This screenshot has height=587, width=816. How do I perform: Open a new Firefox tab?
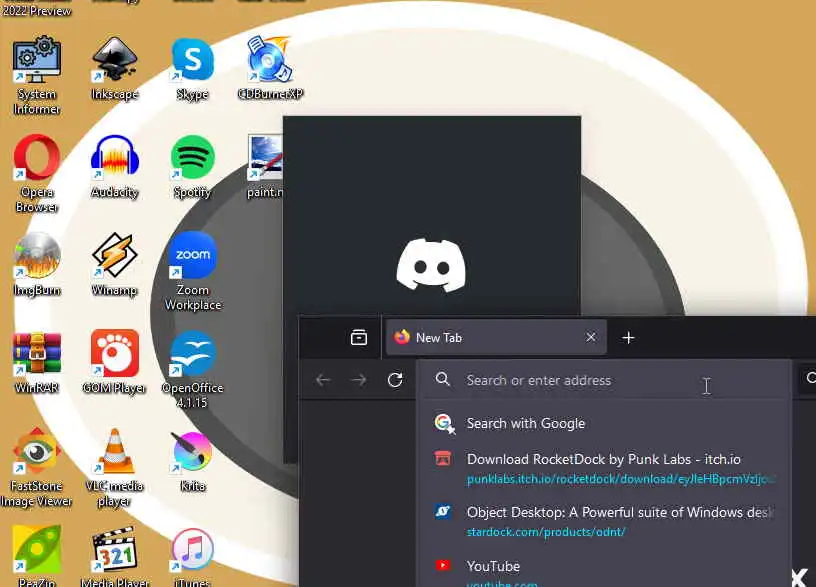pos(628,338)
